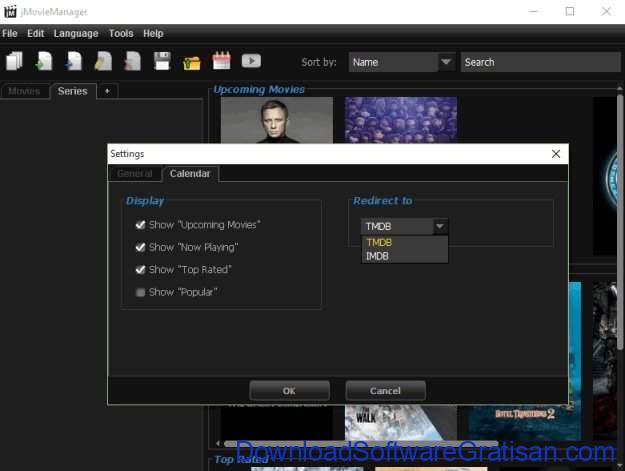
Task: Collapse the Redirect to TMDB dropdown
Action: [x=439, y=227]
